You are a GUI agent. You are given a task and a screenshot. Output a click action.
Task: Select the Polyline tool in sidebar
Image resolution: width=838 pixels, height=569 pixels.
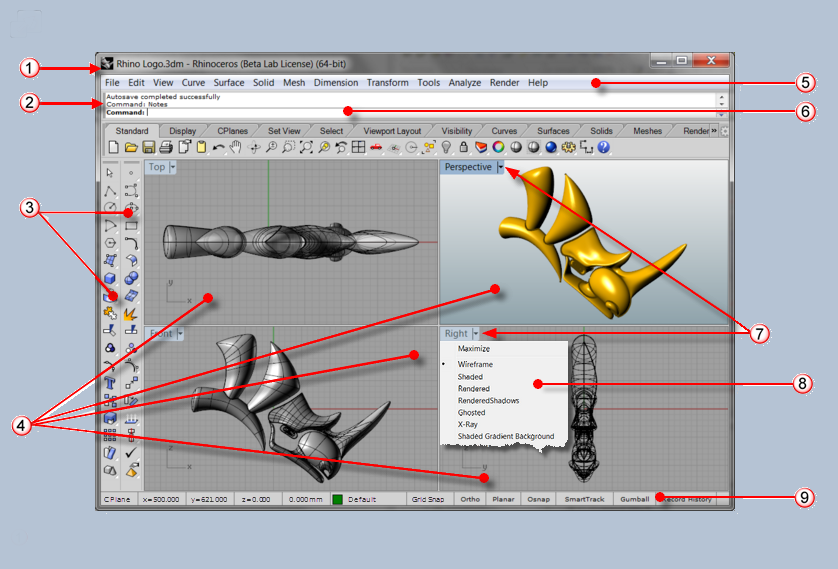[x=110, y=191]
